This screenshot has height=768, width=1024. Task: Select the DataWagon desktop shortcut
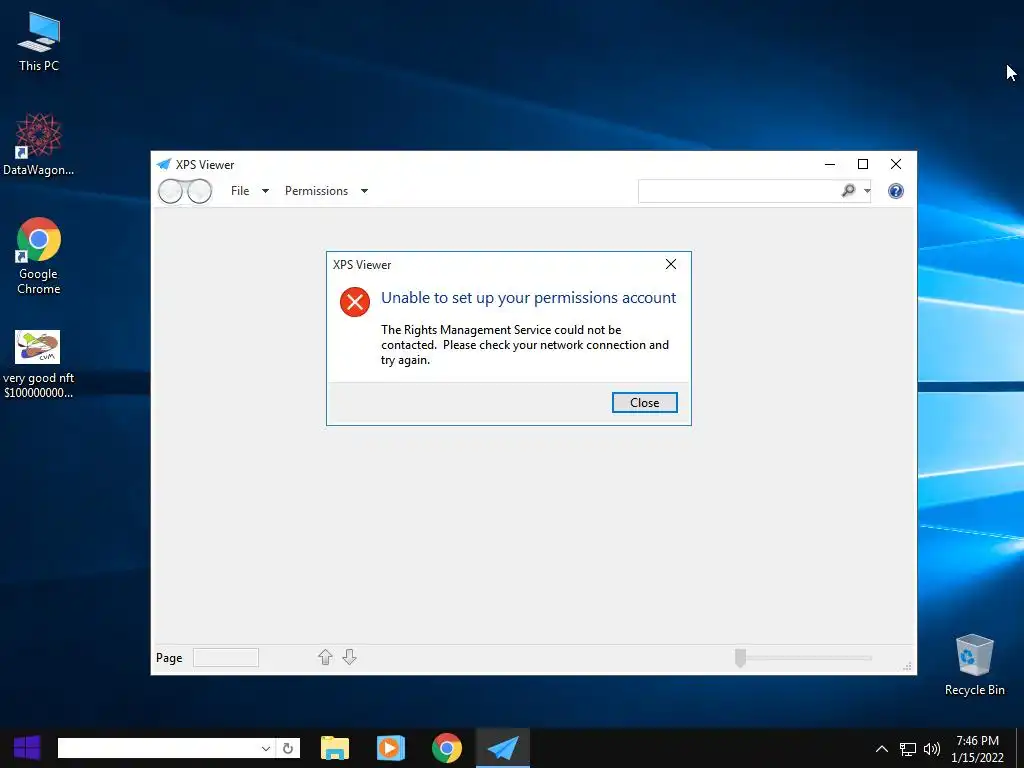click(x=39, y=144)
